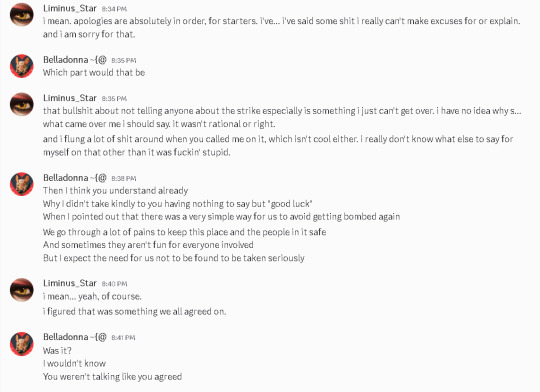This screenshot has height=392, width=540.
Task: Click Liminus_Star avatar beside the 8:34 PM message
Action: click(x=22, y=14)
